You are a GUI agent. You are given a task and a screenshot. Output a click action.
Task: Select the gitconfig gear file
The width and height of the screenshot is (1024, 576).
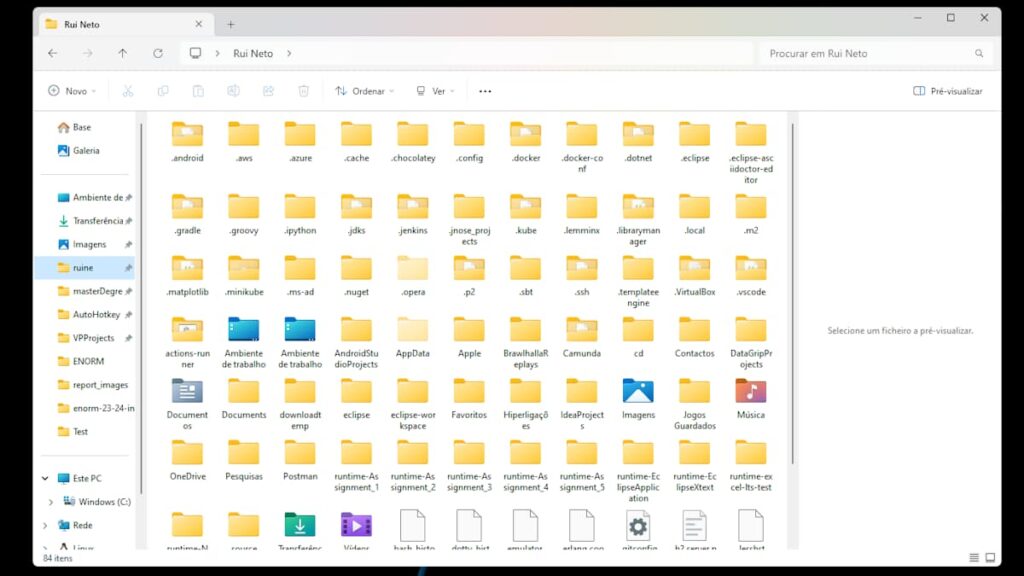[638, 530]
